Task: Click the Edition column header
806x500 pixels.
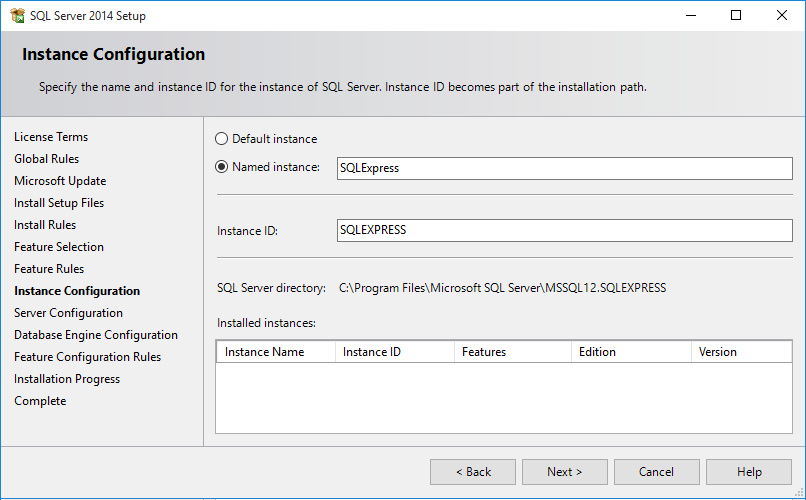Action: pos(631,351)
